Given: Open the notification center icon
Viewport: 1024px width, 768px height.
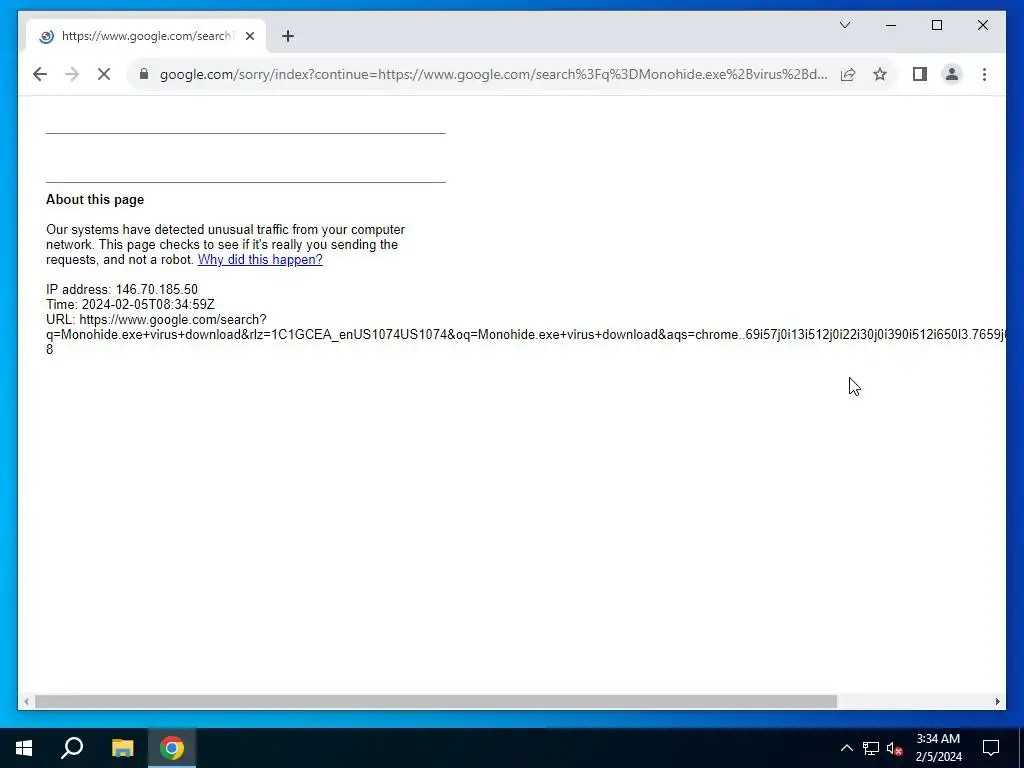Looking at the screenshot, I should [991, 748].
